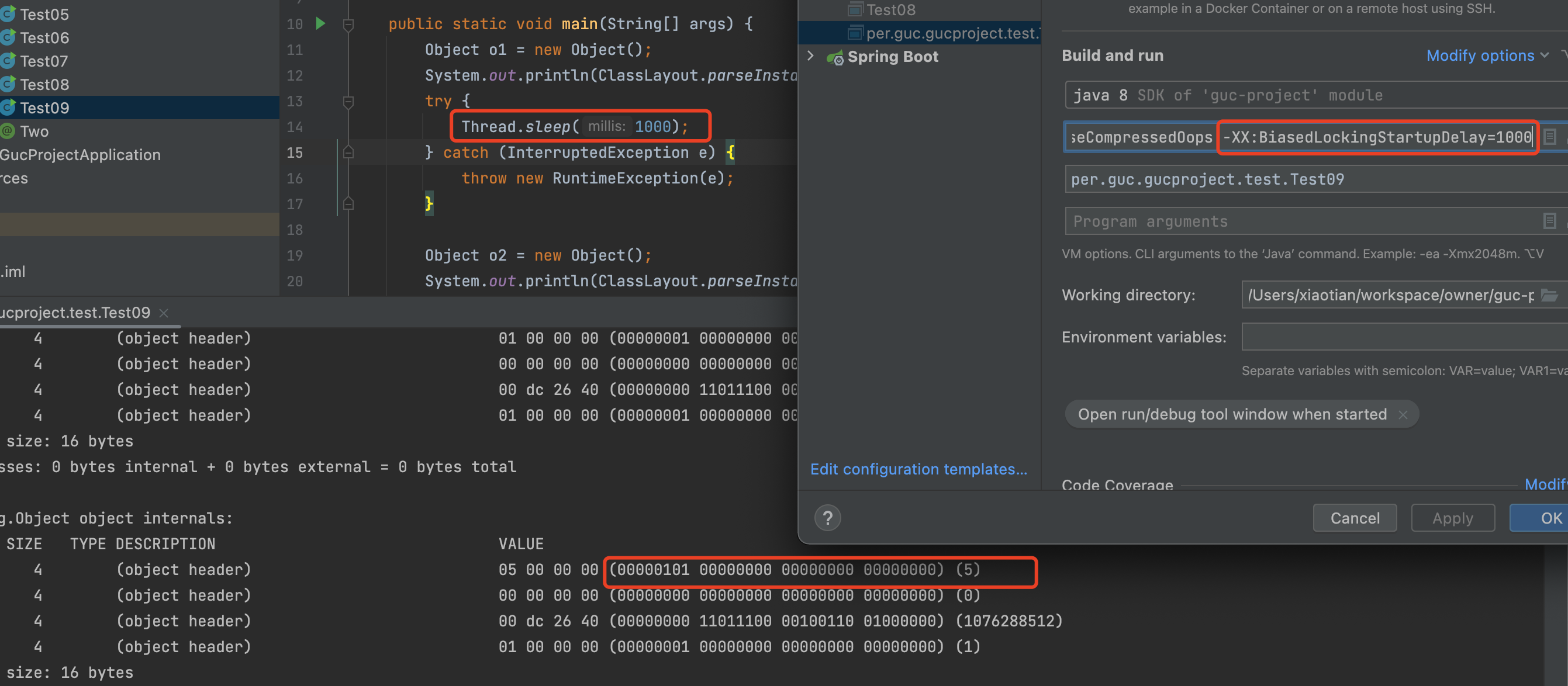Open the help question mark button
The height and width of the screenshot is (686, 1568).
[x=827, y=518]
